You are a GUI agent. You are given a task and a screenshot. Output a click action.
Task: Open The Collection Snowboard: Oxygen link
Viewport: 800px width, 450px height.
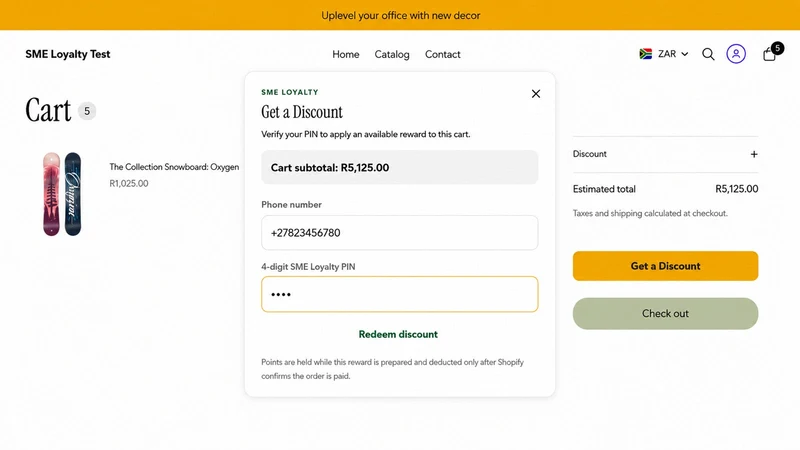pos(174,167)
